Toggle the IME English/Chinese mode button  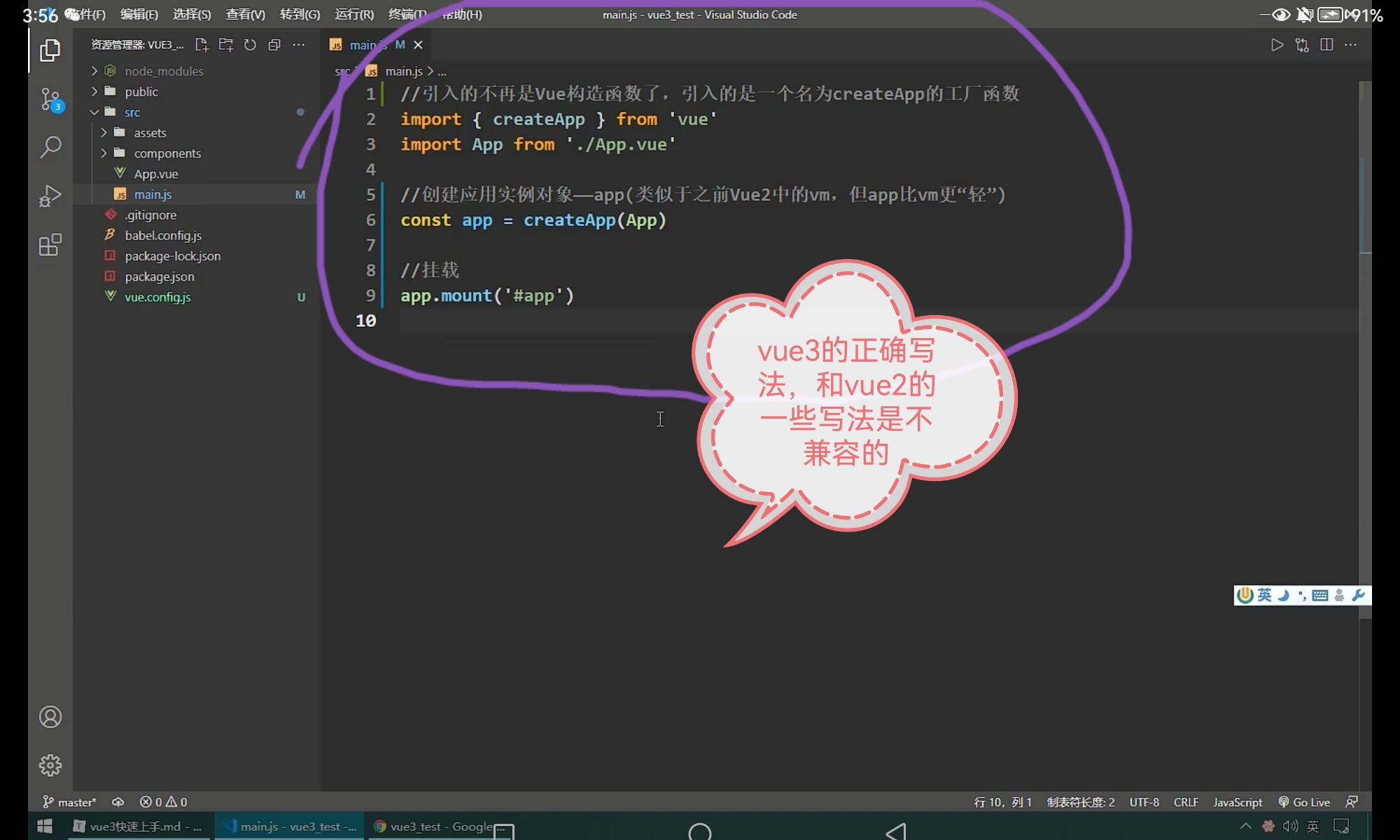[1264, 595]
